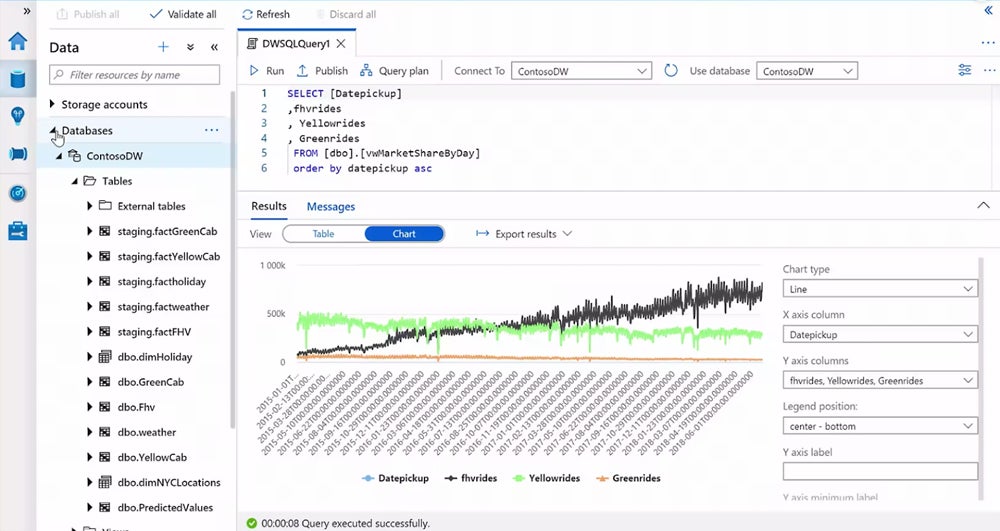Collapse all items with double-down chevron
Screen dimensions: 1000x531
190,47
